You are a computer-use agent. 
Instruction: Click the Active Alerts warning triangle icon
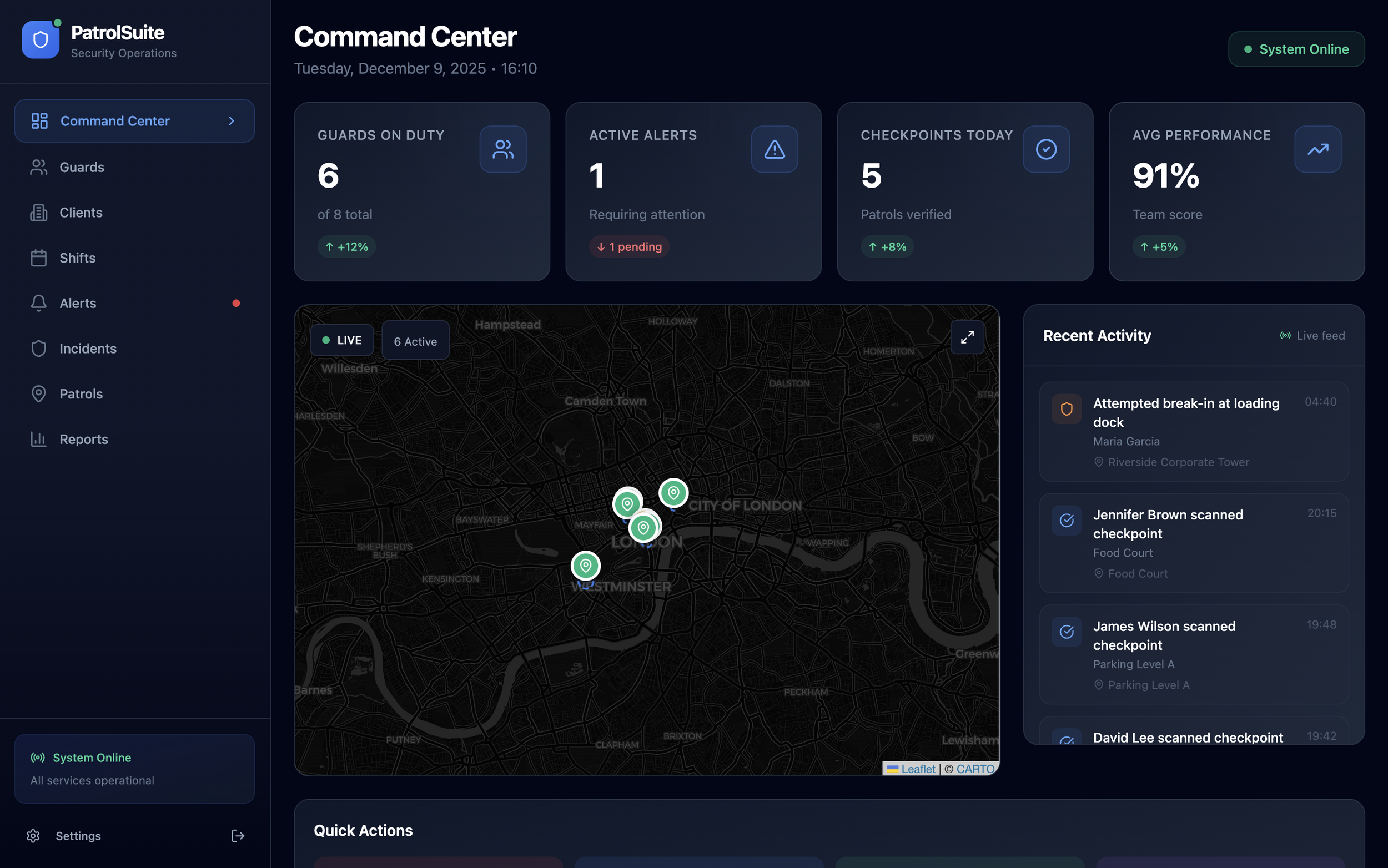coord(774,149)
